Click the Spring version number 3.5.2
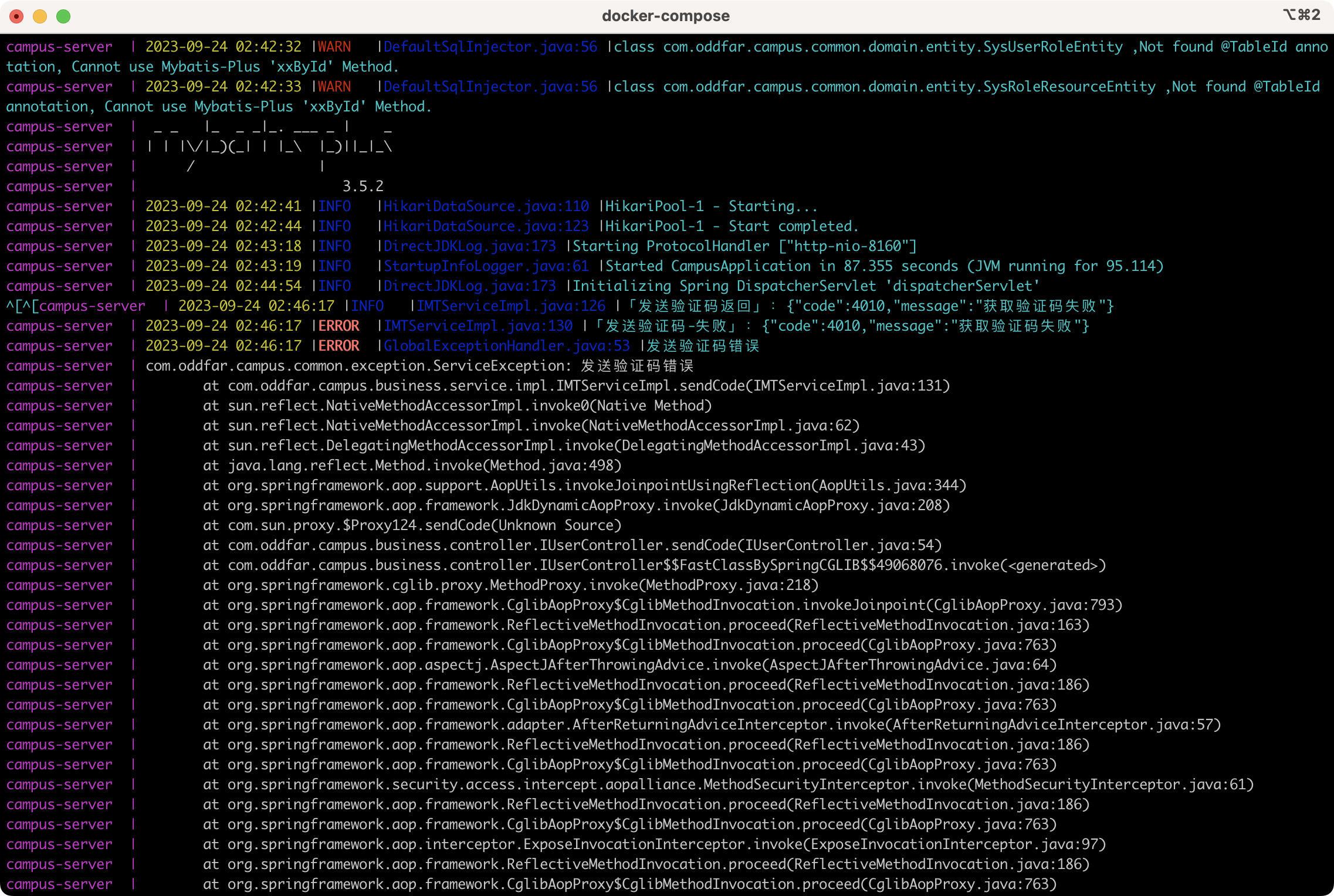1334x896 pixels. pyautogui.click(x=364, y=186)
